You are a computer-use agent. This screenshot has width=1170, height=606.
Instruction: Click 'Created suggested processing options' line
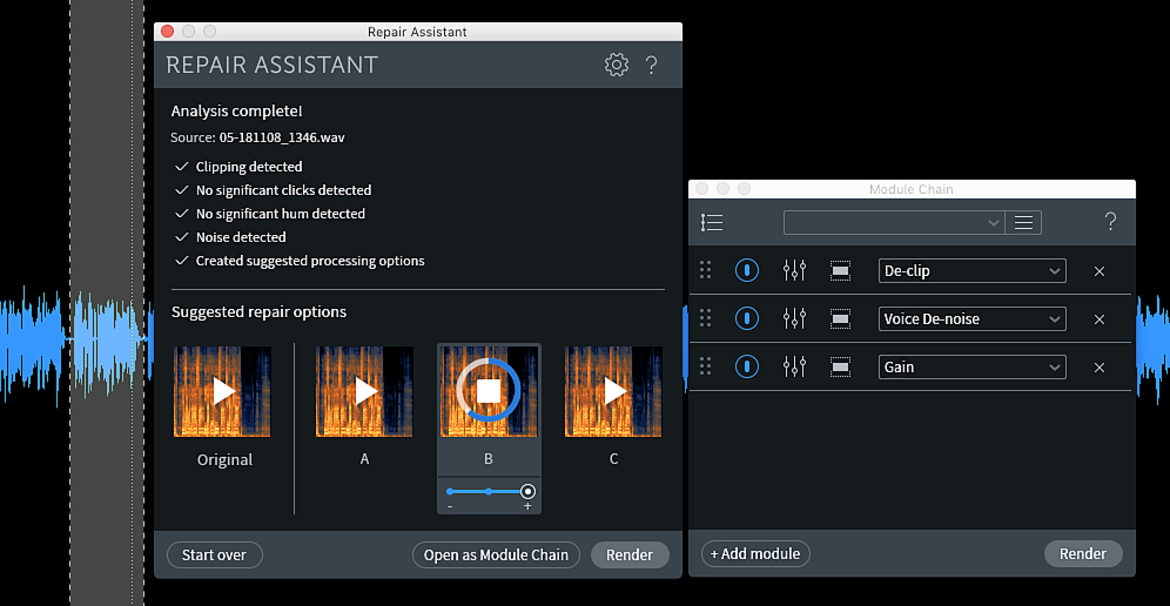pyautogui.click(x=310, y=261)
